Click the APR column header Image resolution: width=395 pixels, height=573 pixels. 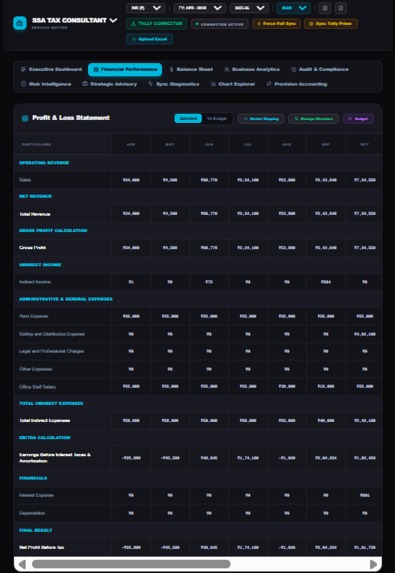click(131, 144)
